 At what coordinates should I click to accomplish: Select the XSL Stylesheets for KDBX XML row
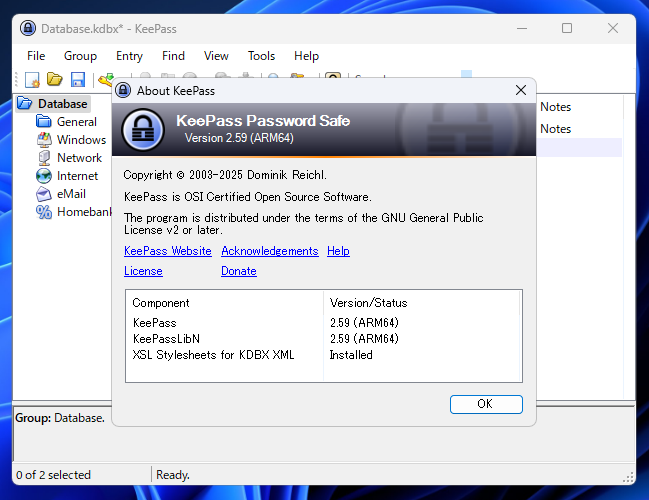(x=323, y=355)
